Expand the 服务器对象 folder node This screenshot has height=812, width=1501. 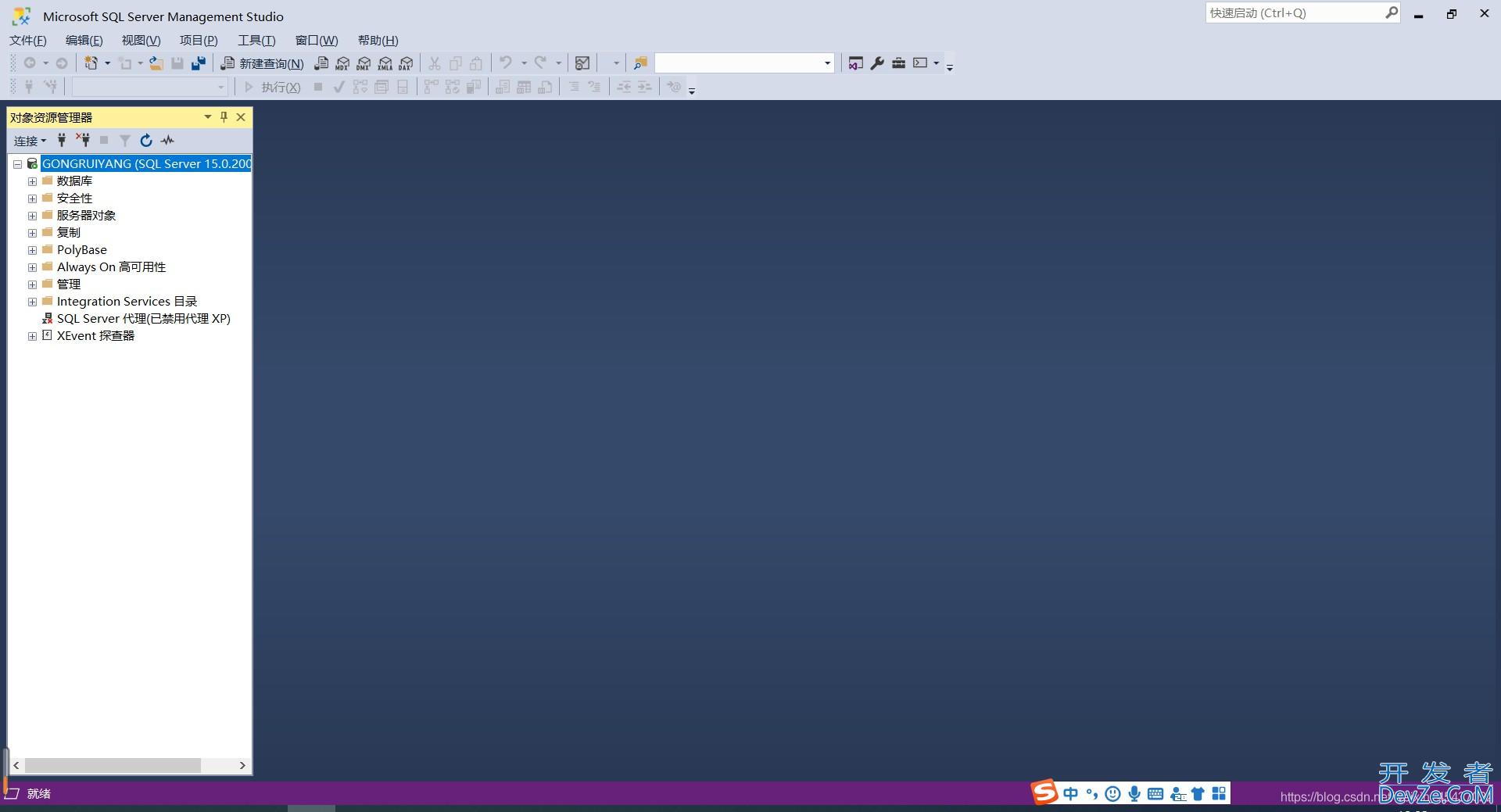(32, 216)
